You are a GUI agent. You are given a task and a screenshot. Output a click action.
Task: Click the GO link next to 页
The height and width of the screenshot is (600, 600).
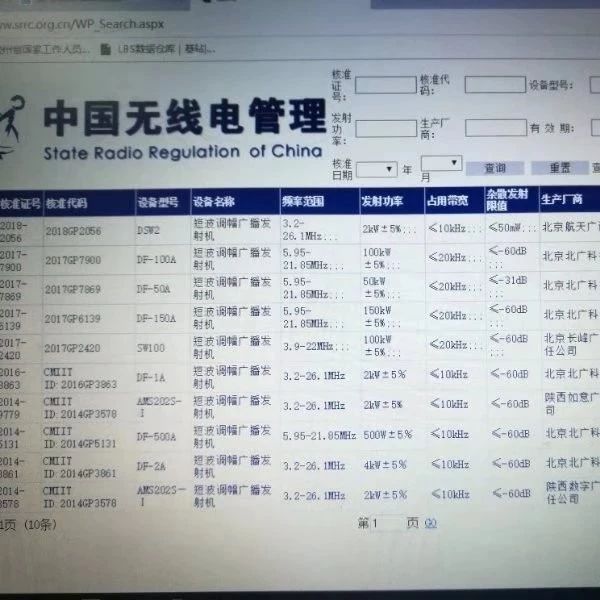[x=430, y=523]
